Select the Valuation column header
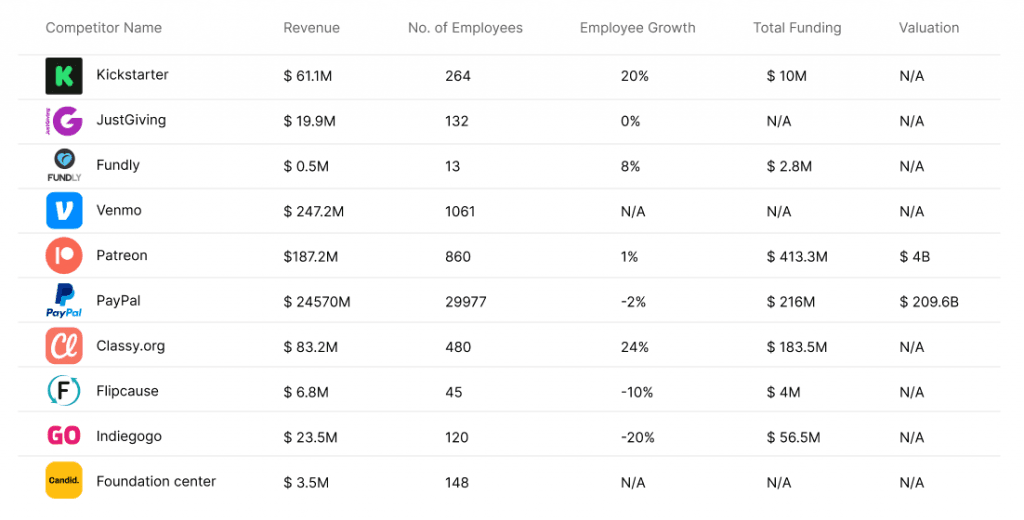The width and height of the screenshot is (1024, 520). [928, 28]
